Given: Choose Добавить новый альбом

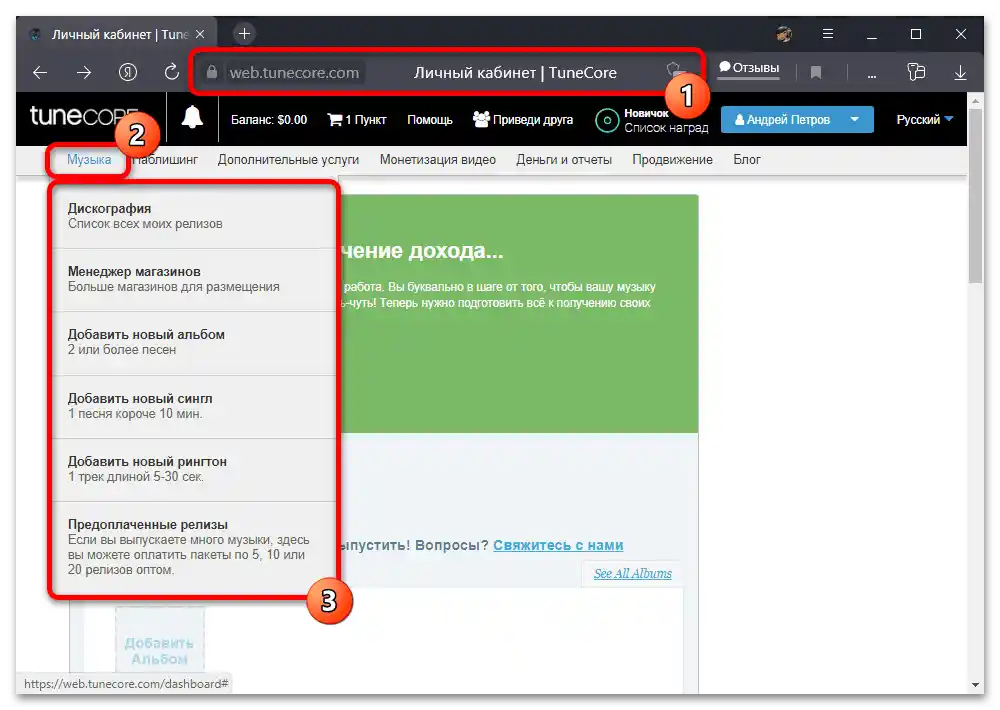Looking at the screenshot, I should click(x=195, y=343).
